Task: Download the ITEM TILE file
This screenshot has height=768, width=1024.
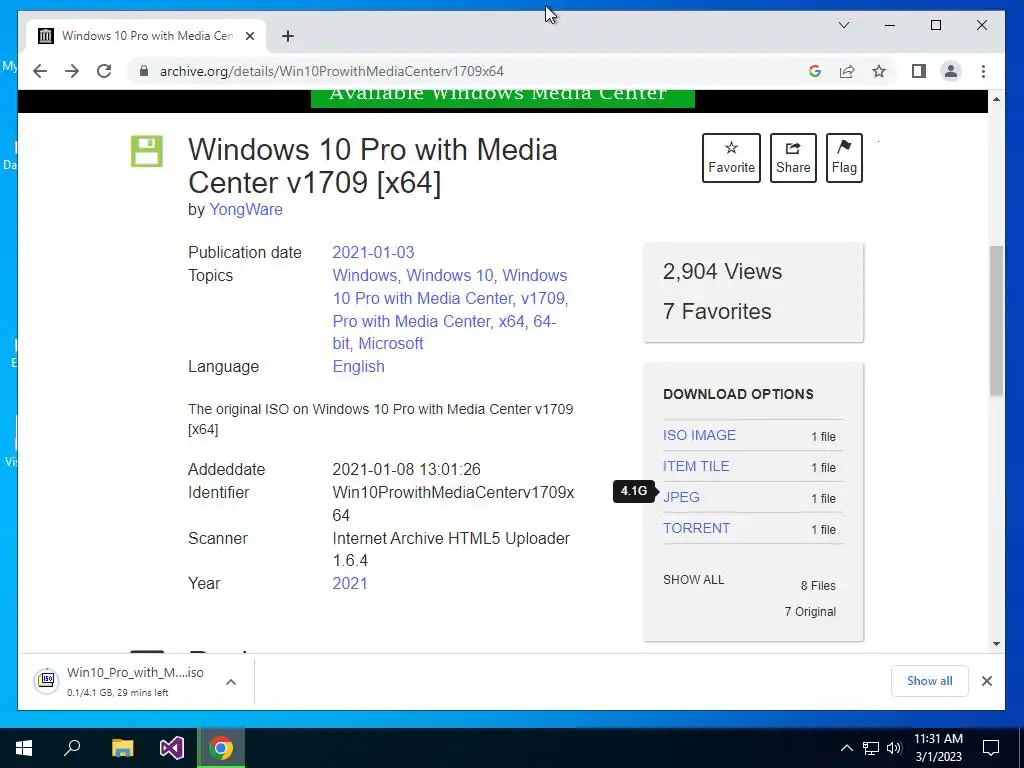Action: [x=696, y=466]
